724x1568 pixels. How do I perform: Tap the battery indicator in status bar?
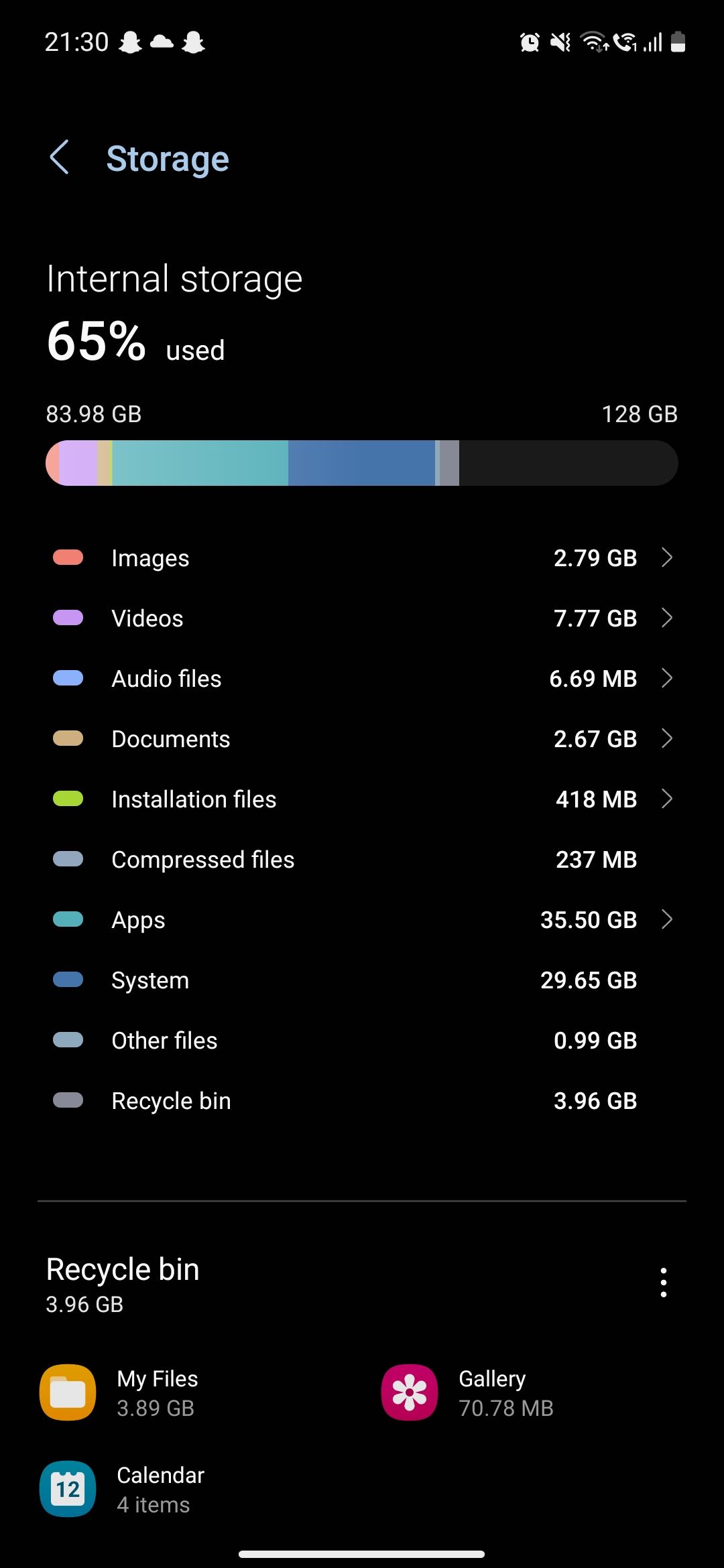[x=677, y=42]
